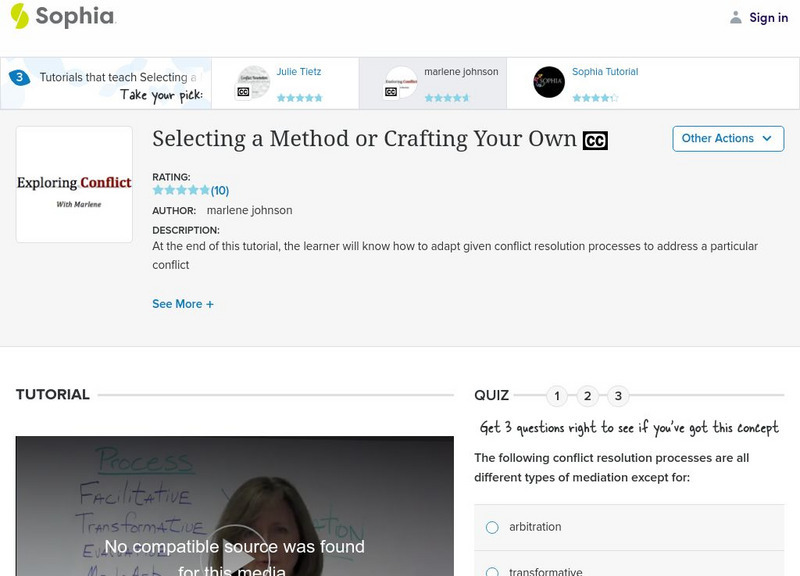Click the Sophia logo icon

19,16
